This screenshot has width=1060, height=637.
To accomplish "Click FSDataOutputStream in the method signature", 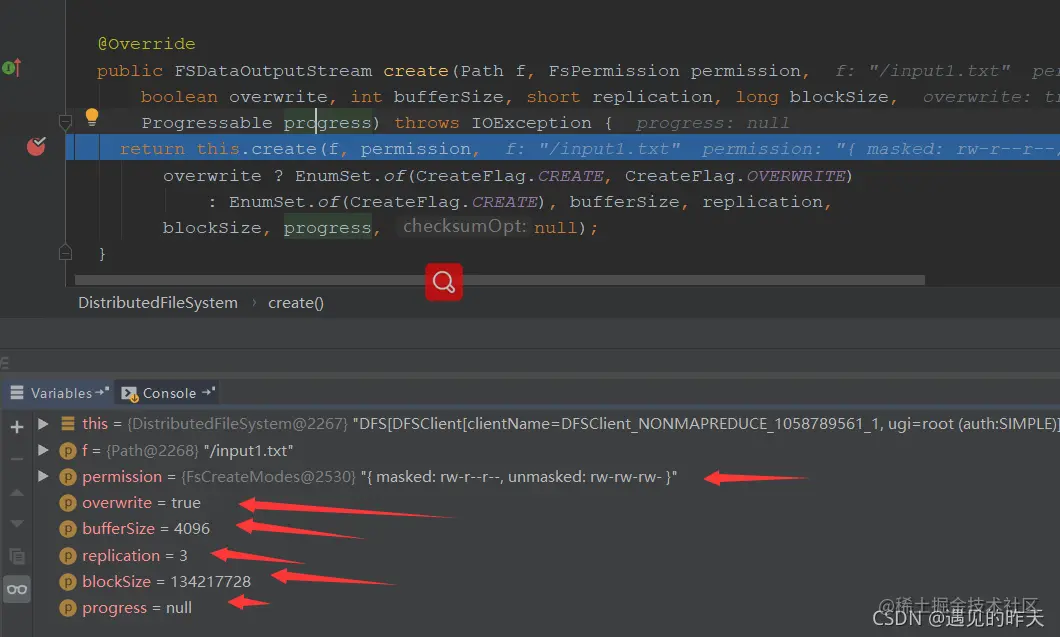I will click(273, 71).
